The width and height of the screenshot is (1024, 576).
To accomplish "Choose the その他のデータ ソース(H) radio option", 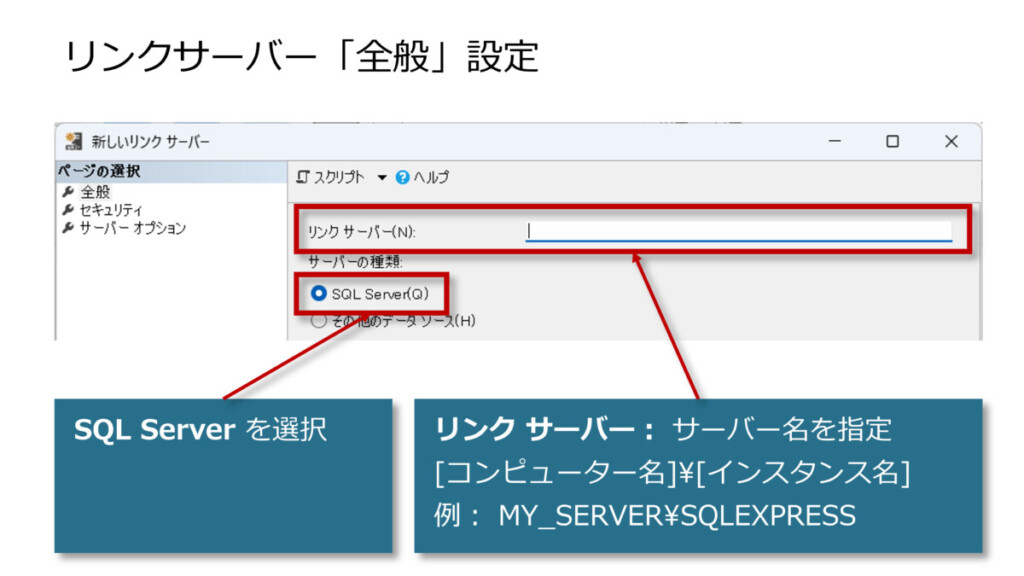I will 319,321.
